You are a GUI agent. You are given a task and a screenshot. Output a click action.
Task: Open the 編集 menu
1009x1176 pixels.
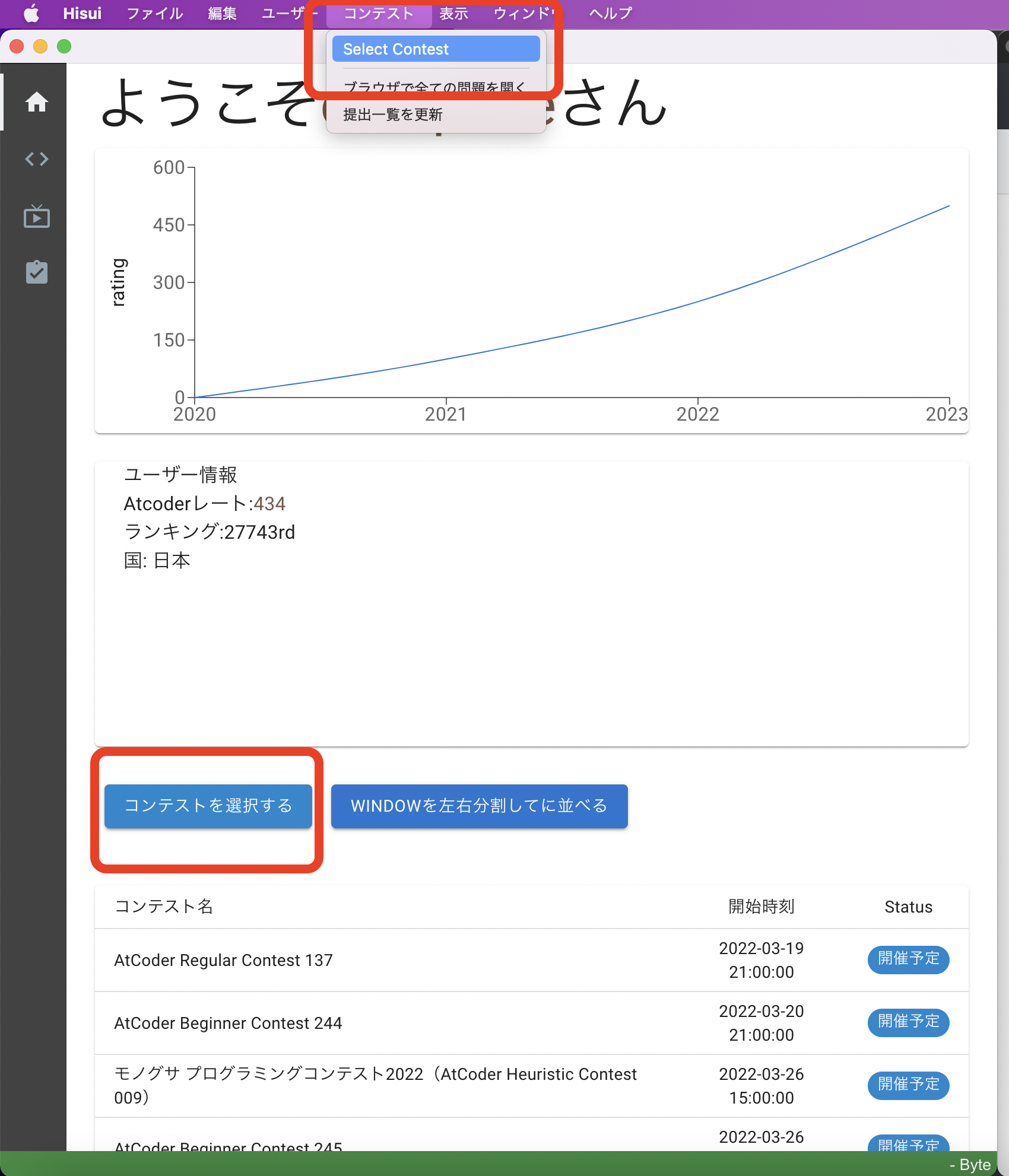tap(222, 13)
